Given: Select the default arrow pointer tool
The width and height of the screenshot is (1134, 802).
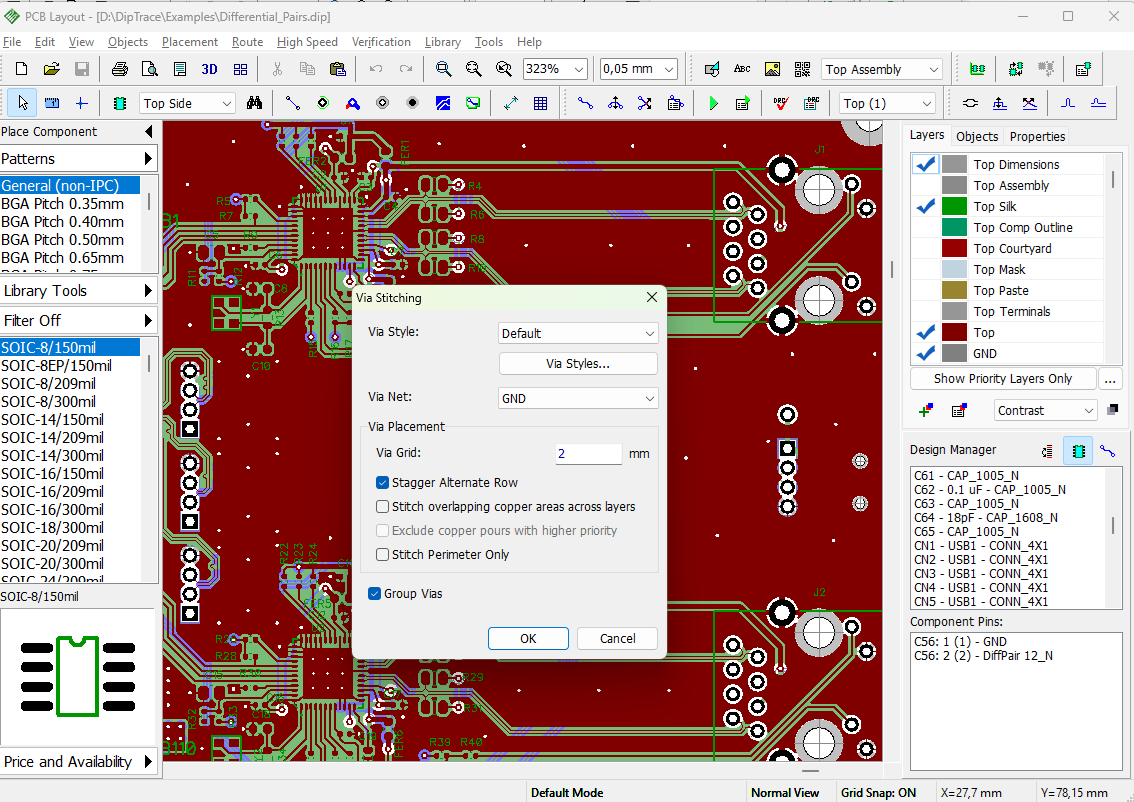Looking at the screenshot, I should (22, 103).
